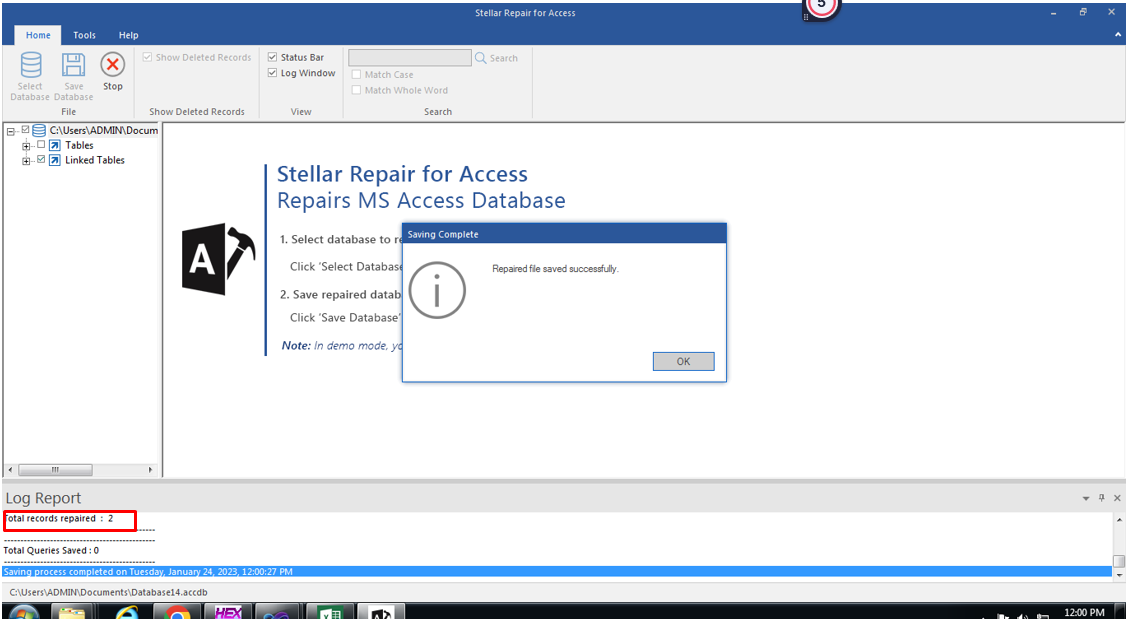The height and width of the screenshot is (619, 1137).
Task: Stop the process with the red X icon
Action: click(x=112, y=65)
